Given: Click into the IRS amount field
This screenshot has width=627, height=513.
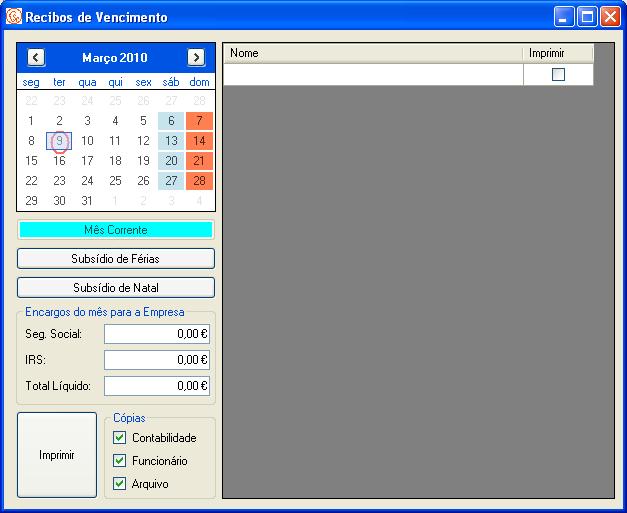Looking at the screenshot, I should point(157,360).
